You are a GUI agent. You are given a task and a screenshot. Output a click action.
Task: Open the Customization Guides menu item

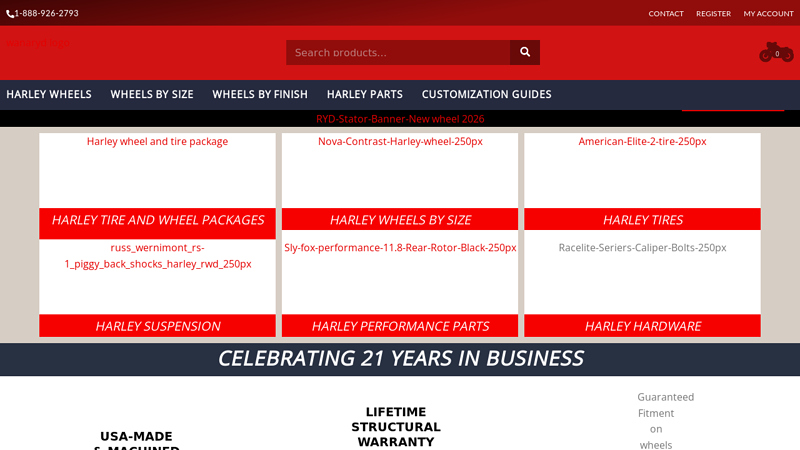click(486, 94)
